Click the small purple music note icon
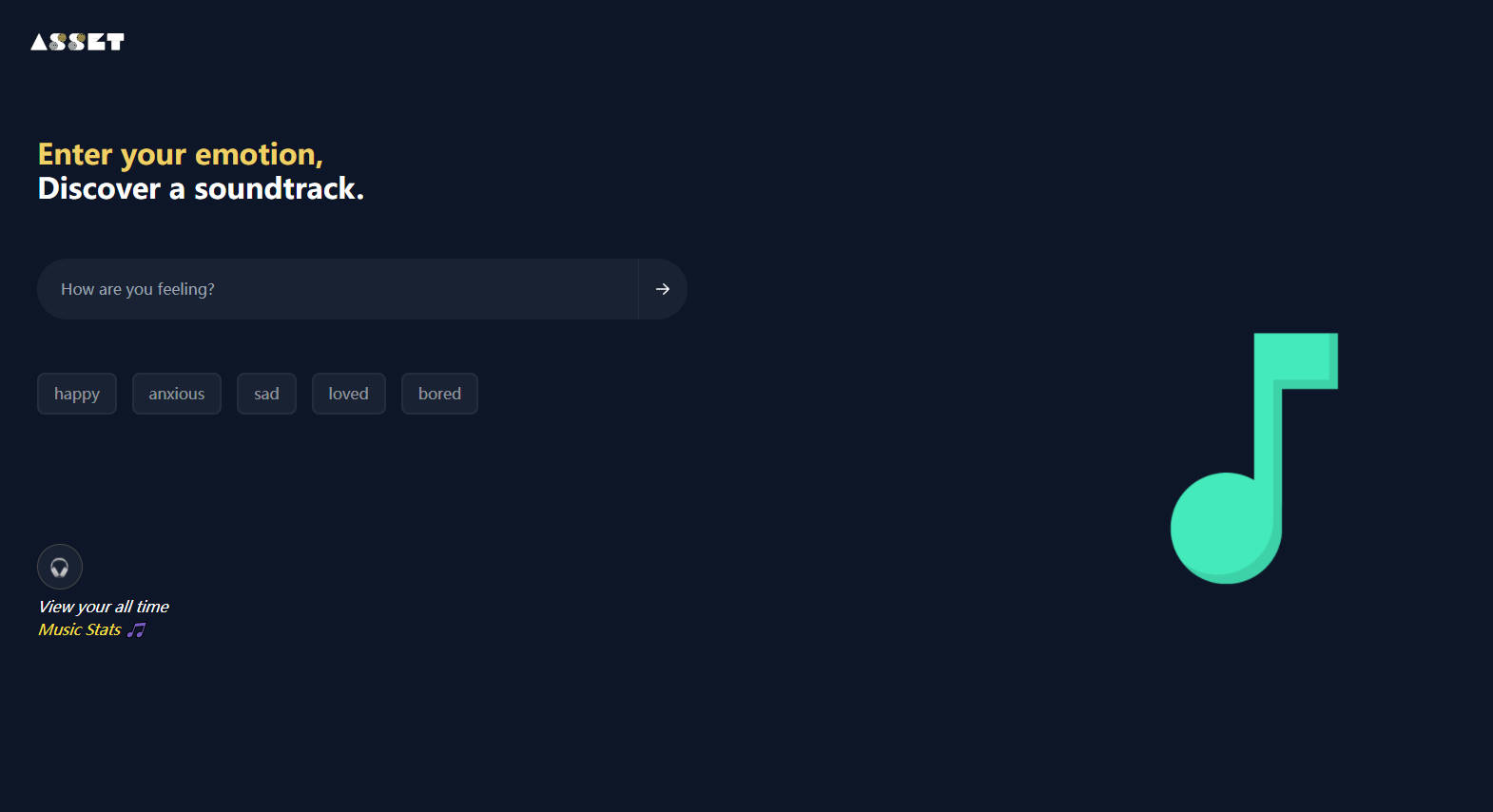1493x812 pixels. coord(137,630)
